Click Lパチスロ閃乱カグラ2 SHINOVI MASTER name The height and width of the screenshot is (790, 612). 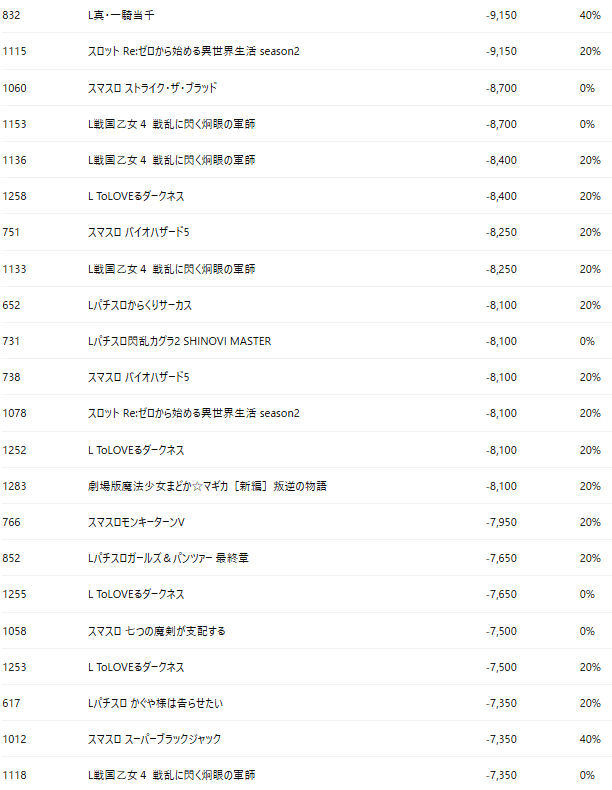click(179, 341)
